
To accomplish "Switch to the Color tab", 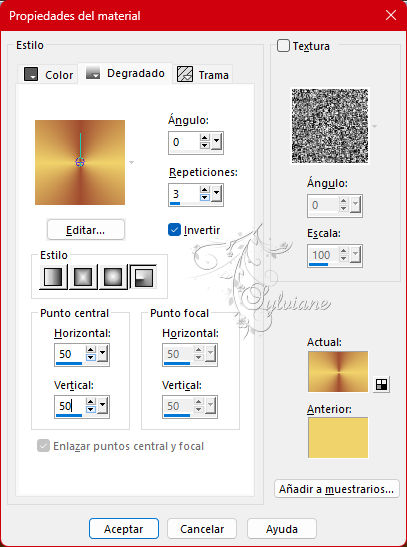I will [48, 75].
